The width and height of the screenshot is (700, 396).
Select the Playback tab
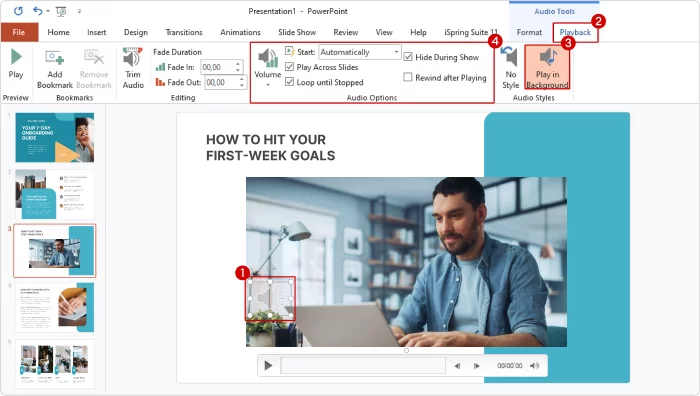(575, 32)
